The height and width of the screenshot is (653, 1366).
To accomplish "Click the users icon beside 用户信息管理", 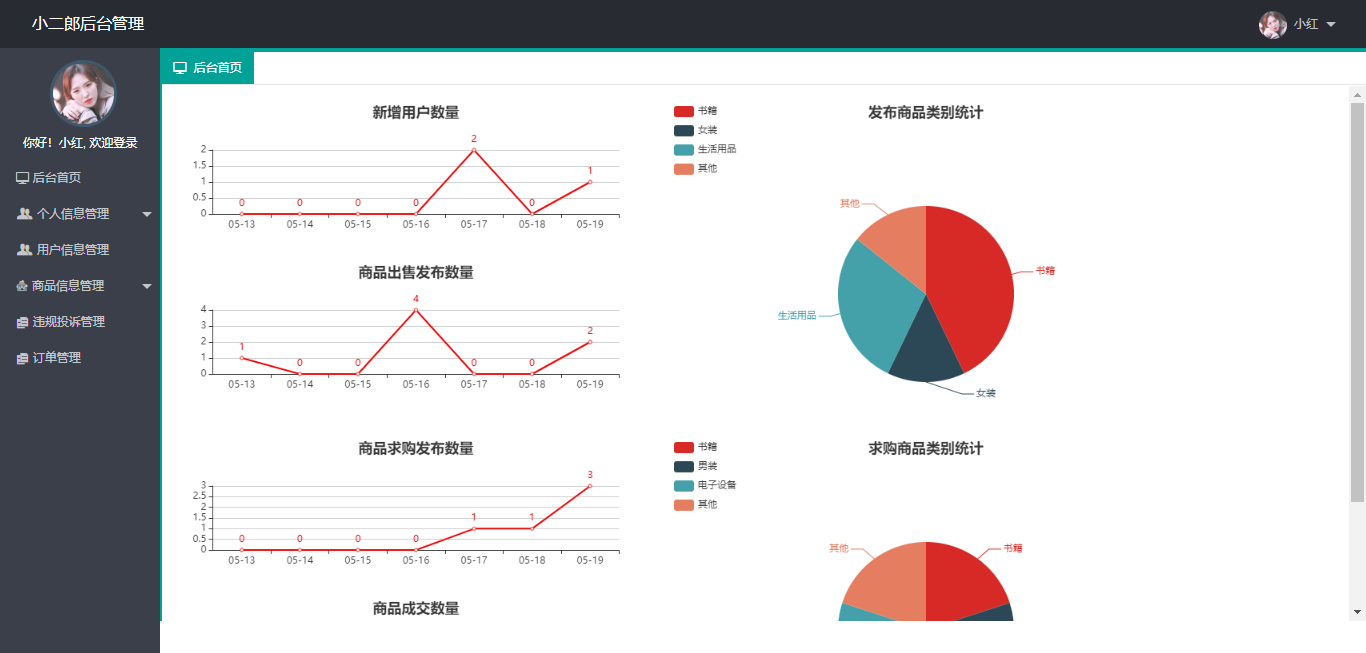I will pyautogui.click(x=25, y=250).
